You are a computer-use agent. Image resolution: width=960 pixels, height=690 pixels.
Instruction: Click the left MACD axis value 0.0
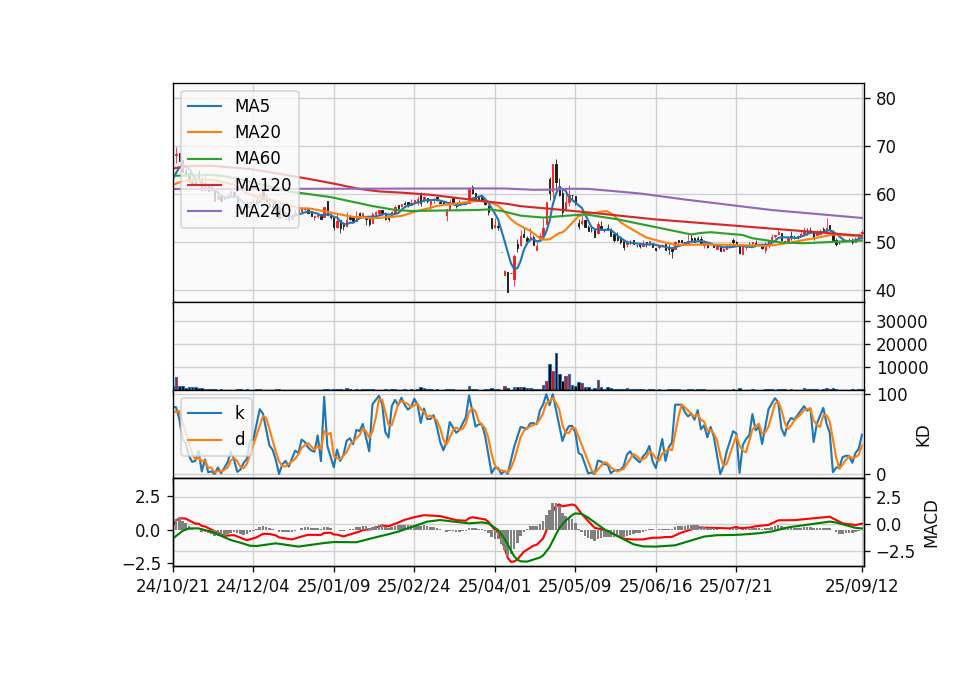point(148,531)
